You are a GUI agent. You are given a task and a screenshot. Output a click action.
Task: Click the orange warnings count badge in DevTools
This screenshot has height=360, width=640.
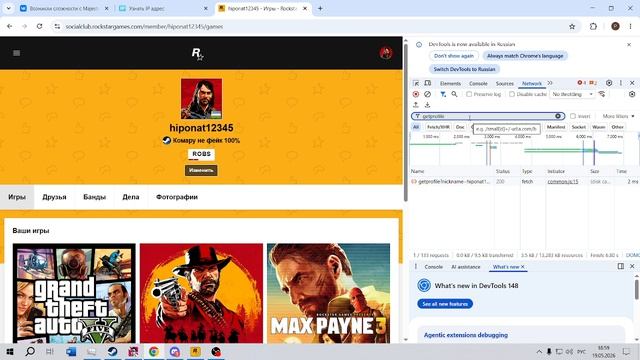pos(593,83)
